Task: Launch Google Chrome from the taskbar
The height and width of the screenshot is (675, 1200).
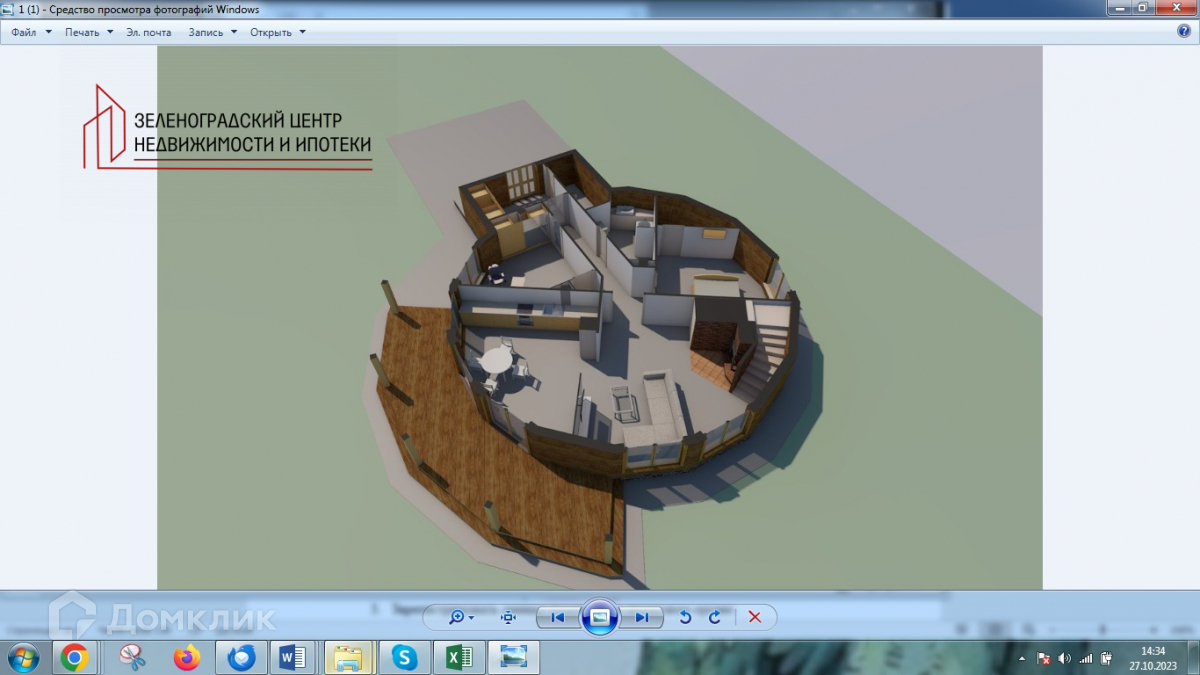Action: point(74,657)
